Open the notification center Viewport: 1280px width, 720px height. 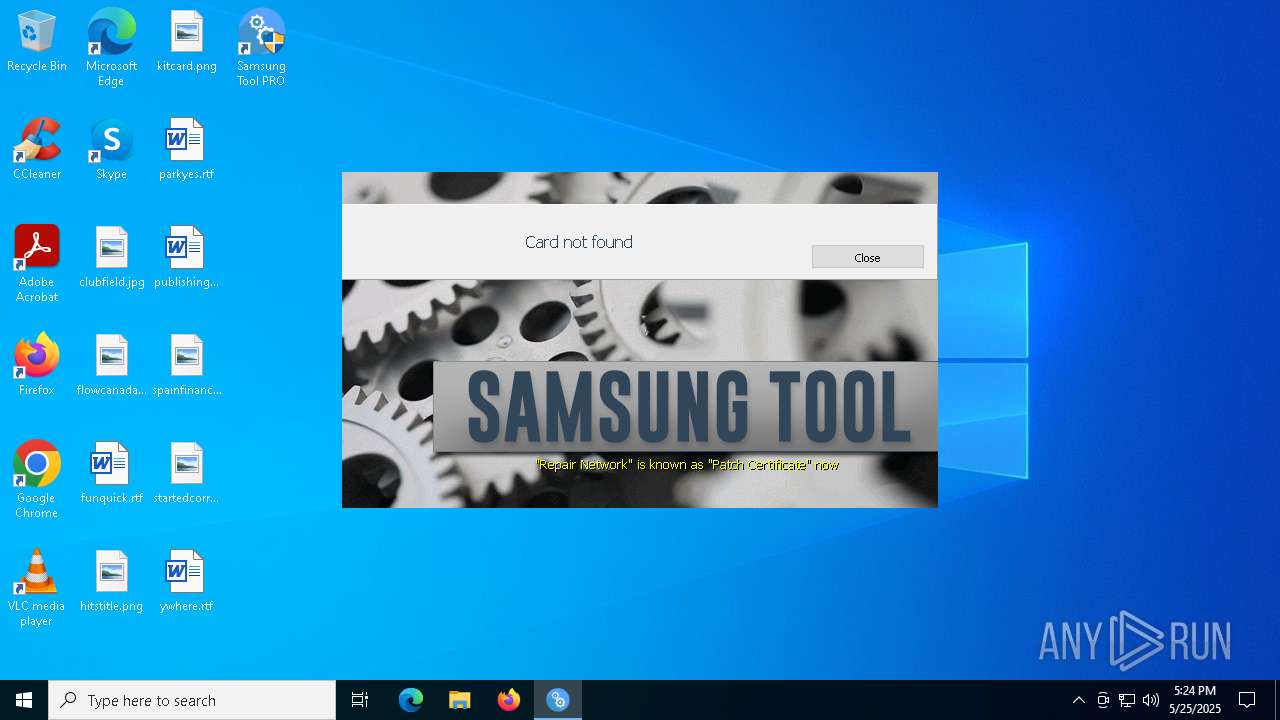tap(1247, 700)
